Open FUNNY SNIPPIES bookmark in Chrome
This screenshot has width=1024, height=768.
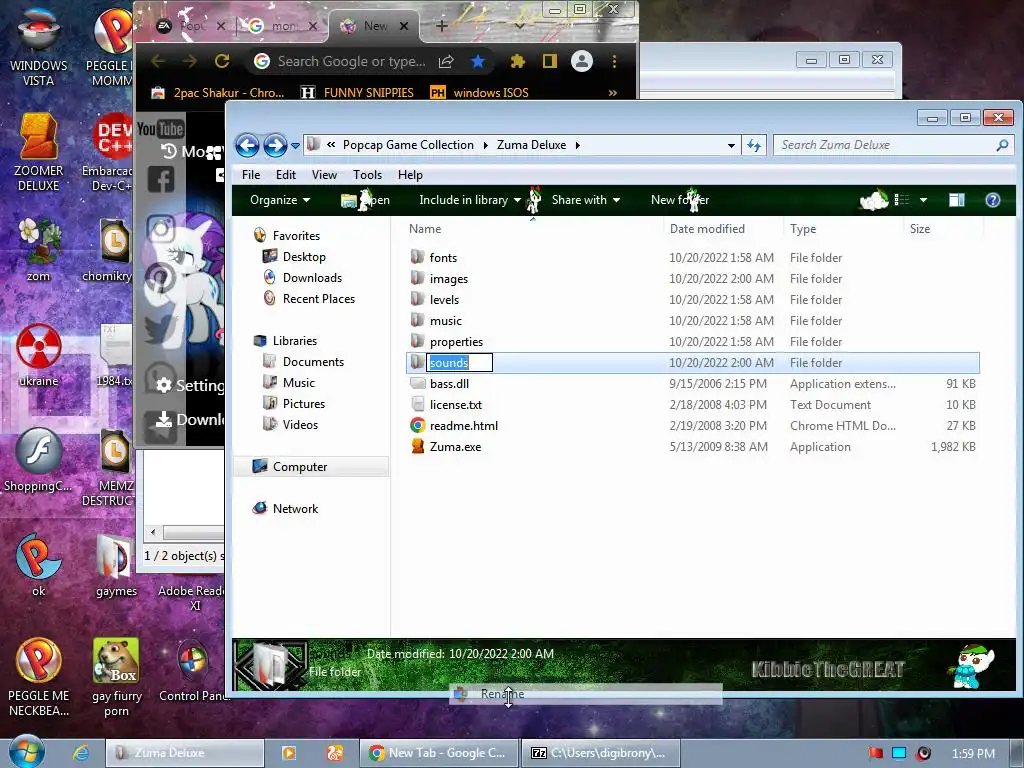click(357, 93)
